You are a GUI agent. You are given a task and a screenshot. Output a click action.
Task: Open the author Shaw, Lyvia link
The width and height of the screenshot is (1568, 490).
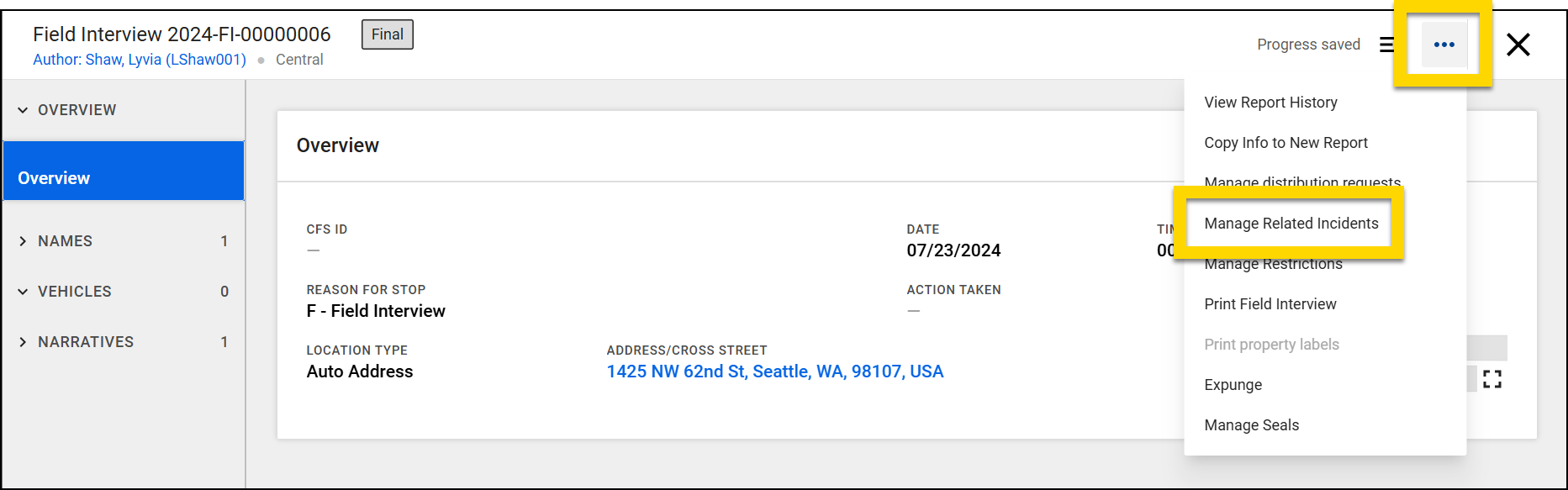coord(140,60)
